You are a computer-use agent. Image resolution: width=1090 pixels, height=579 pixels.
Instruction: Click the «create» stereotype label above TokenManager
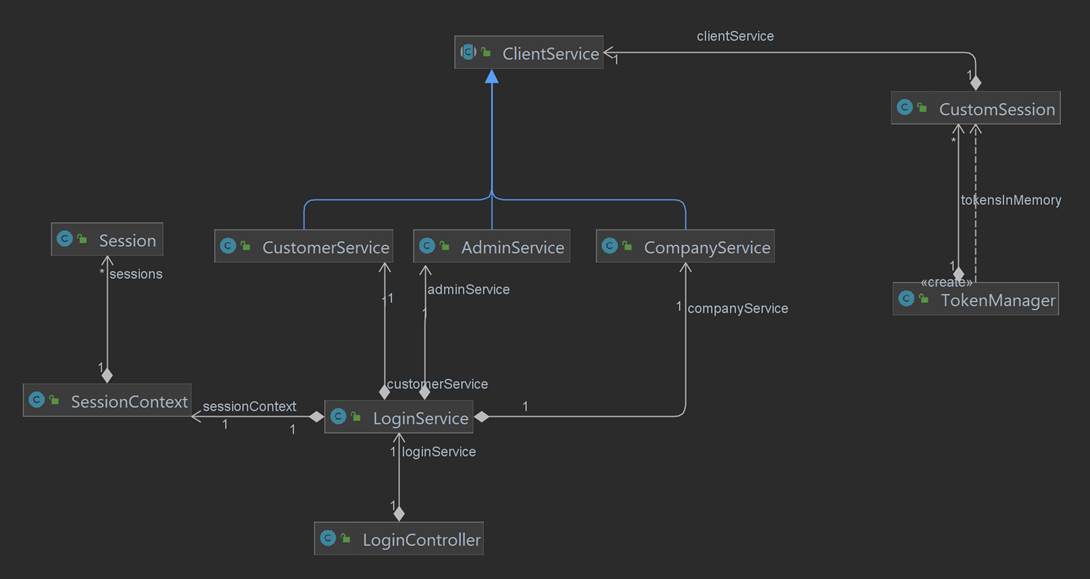tap(946, 281)
